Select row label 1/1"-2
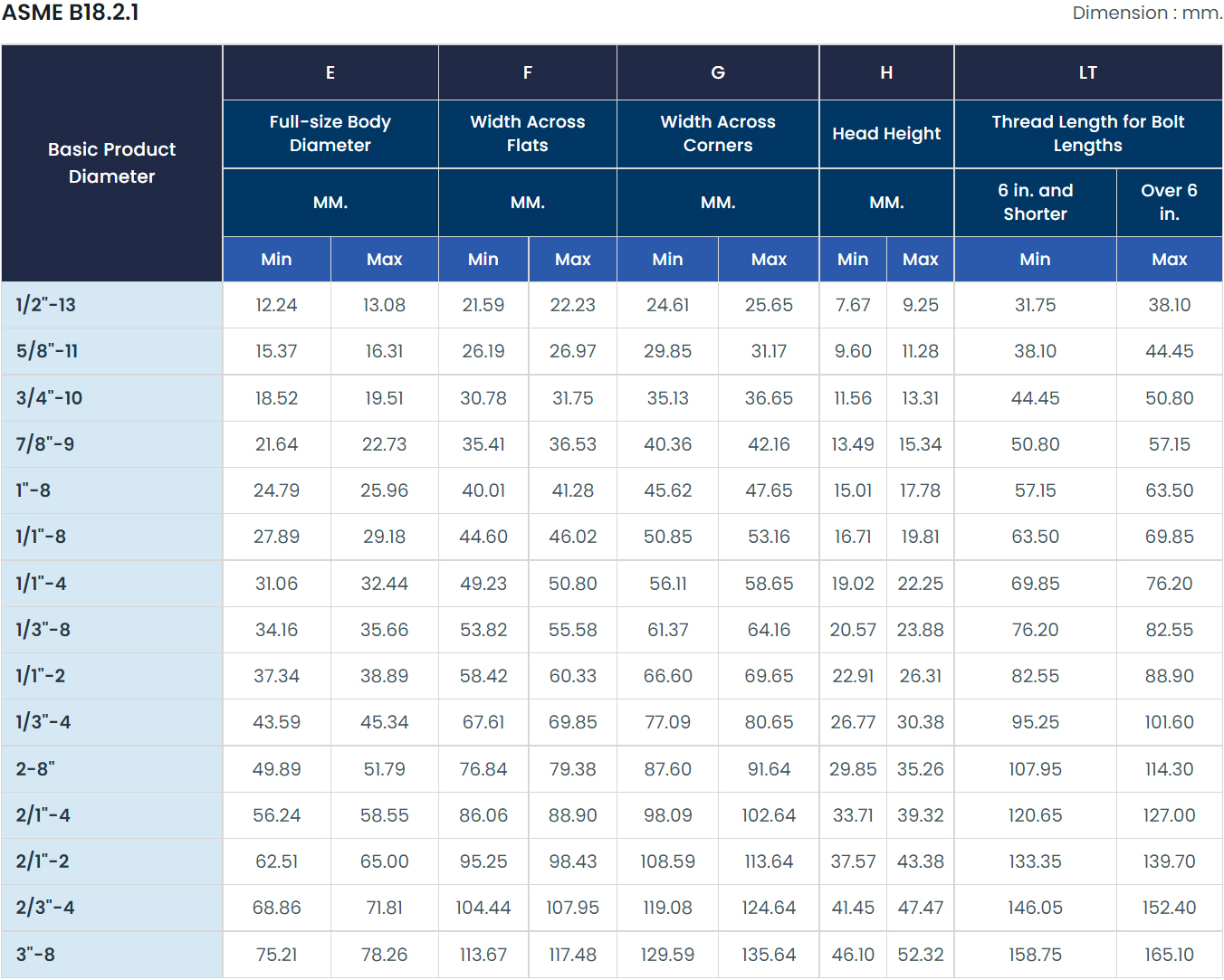 click(40, 676)
